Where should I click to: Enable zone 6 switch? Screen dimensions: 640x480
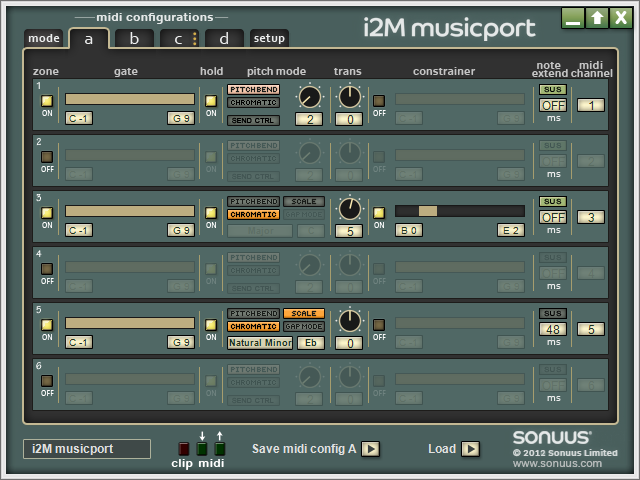point(47,381)
